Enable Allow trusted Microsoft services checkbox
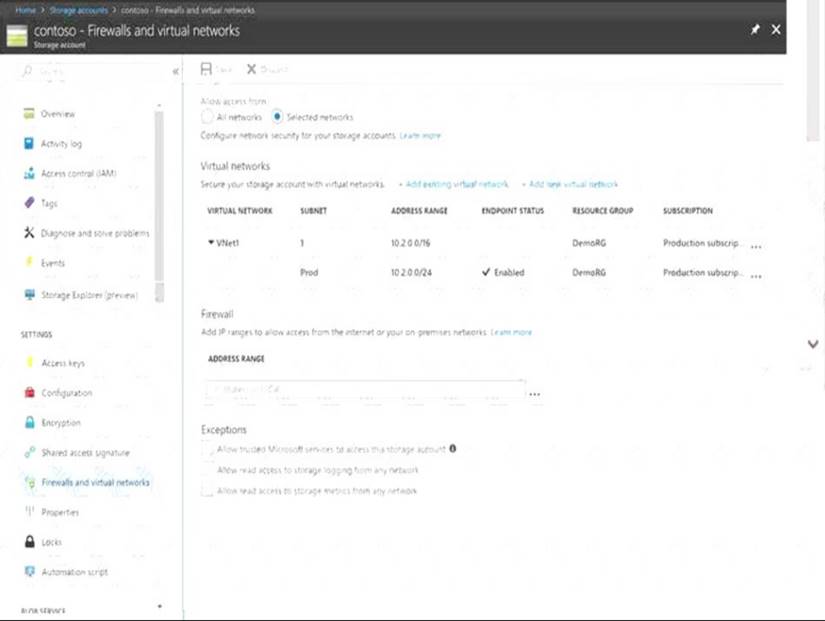Image resolution: width=825 pixels, height=621 pixels. pyautogui.click(x=207, y=450)
